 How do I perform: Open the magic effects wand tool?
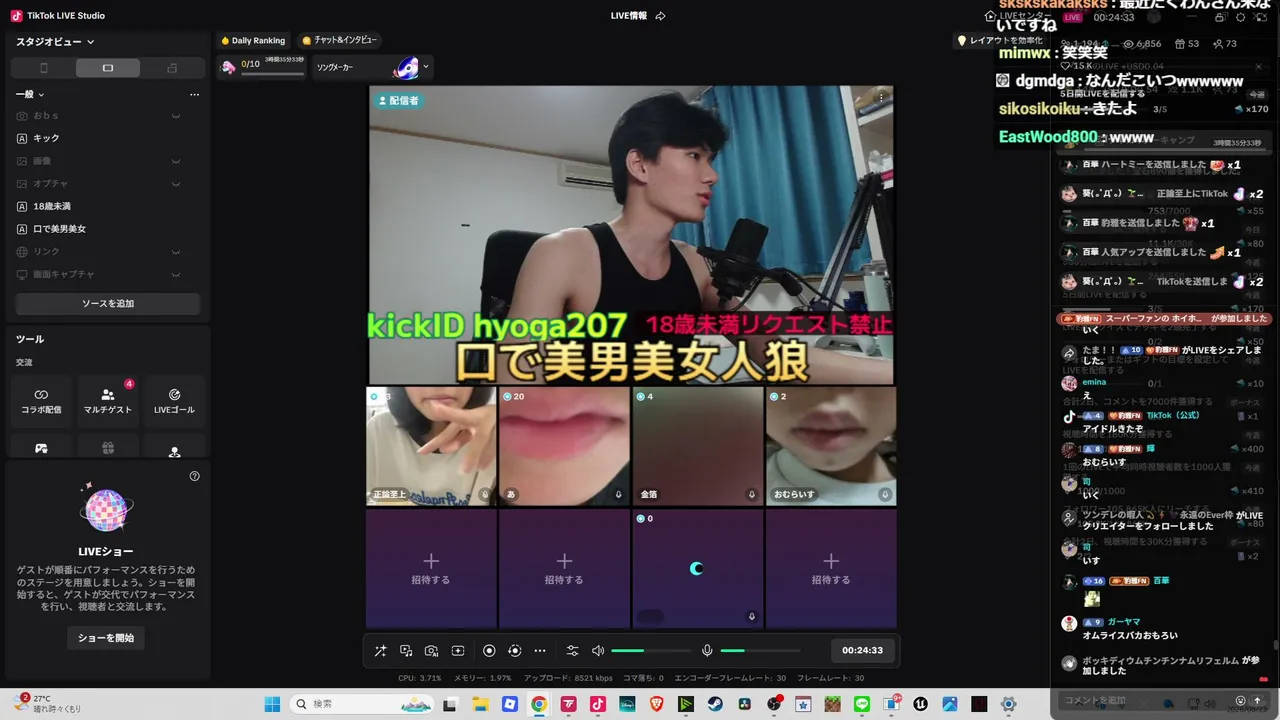(380, 650)
